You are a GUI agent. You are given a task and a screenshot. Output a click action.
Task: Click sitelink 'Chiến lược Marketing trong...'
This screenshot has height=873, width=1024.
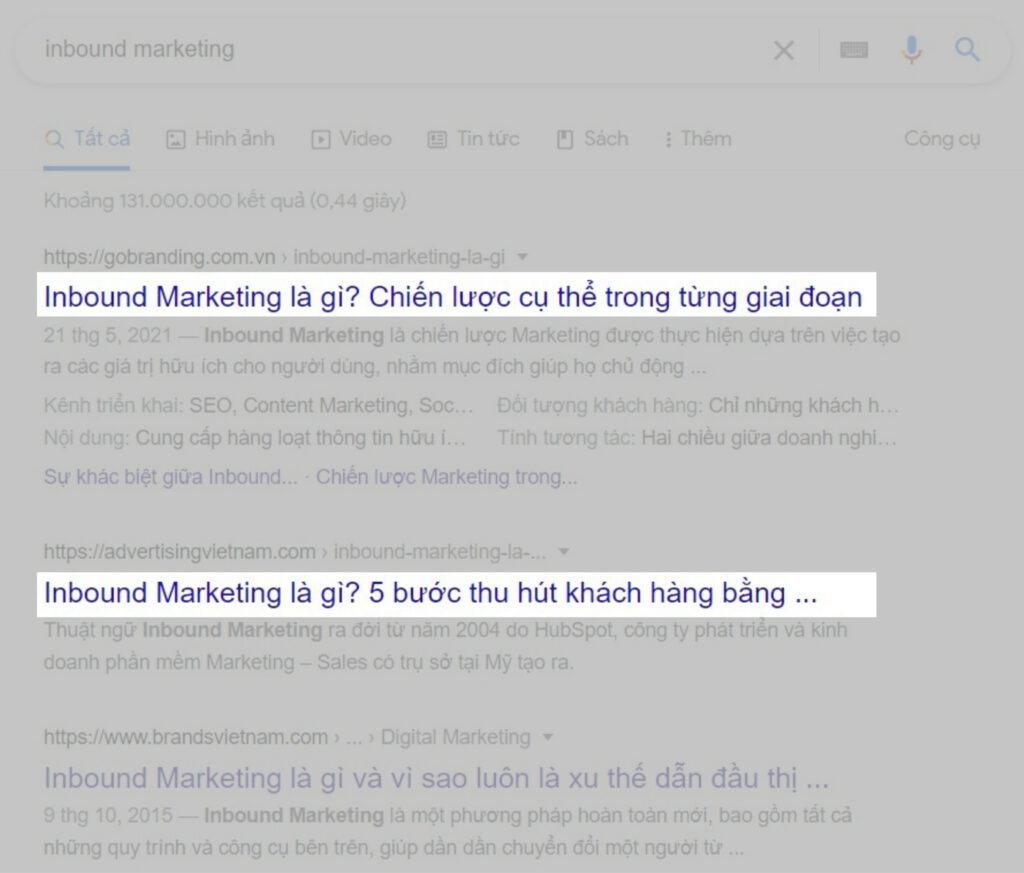click(447, 477)
